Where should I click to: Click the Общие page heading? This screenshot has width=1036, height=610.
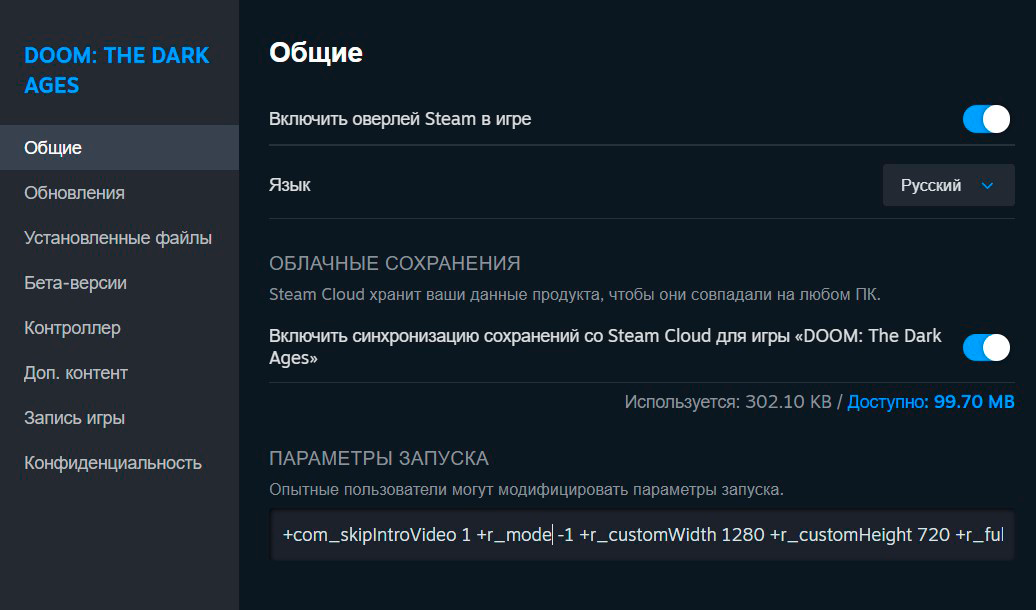coord(316,53)
